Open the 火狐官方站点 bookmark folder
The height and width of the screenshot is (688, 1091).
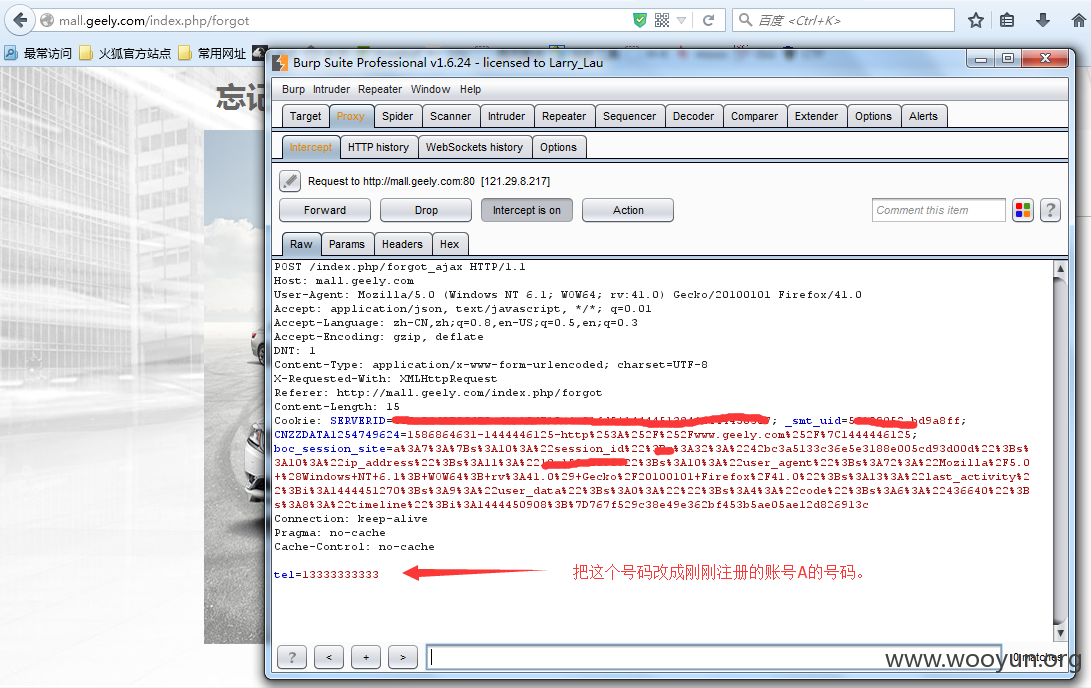click(125, 53)
